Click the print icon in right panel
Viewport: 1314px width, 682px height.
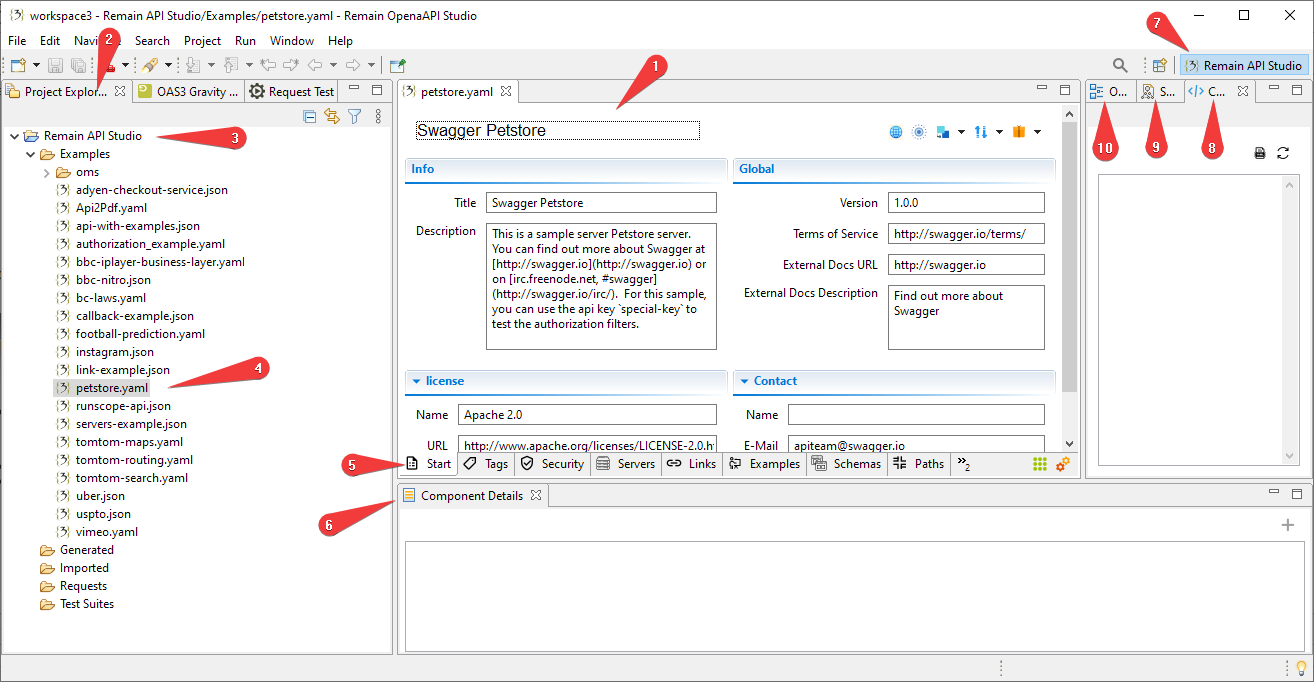(x=1260, y=153)
